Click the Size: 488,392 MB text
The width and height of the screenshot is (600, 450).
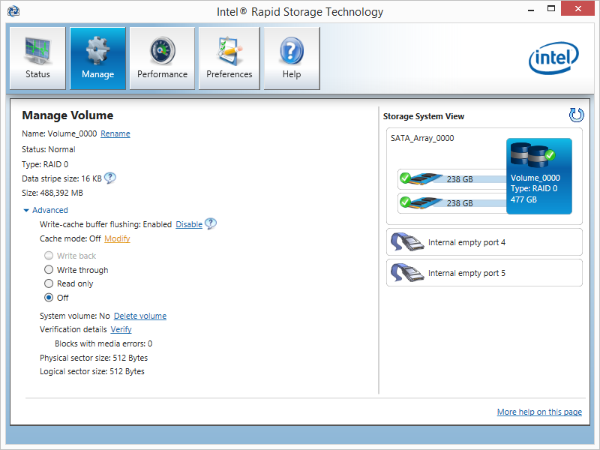pyautogui.click(x=52, y=193)
